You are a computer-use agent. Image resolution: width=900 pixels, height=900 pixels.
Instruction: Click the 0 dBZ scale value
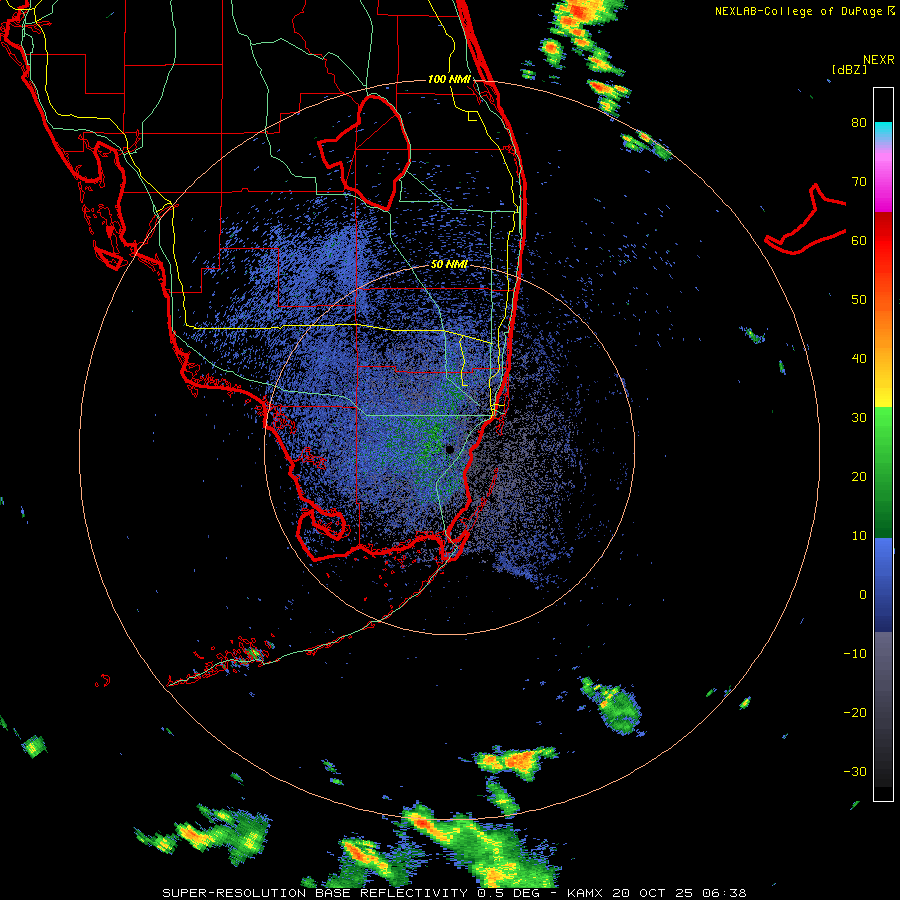point(863,595)
